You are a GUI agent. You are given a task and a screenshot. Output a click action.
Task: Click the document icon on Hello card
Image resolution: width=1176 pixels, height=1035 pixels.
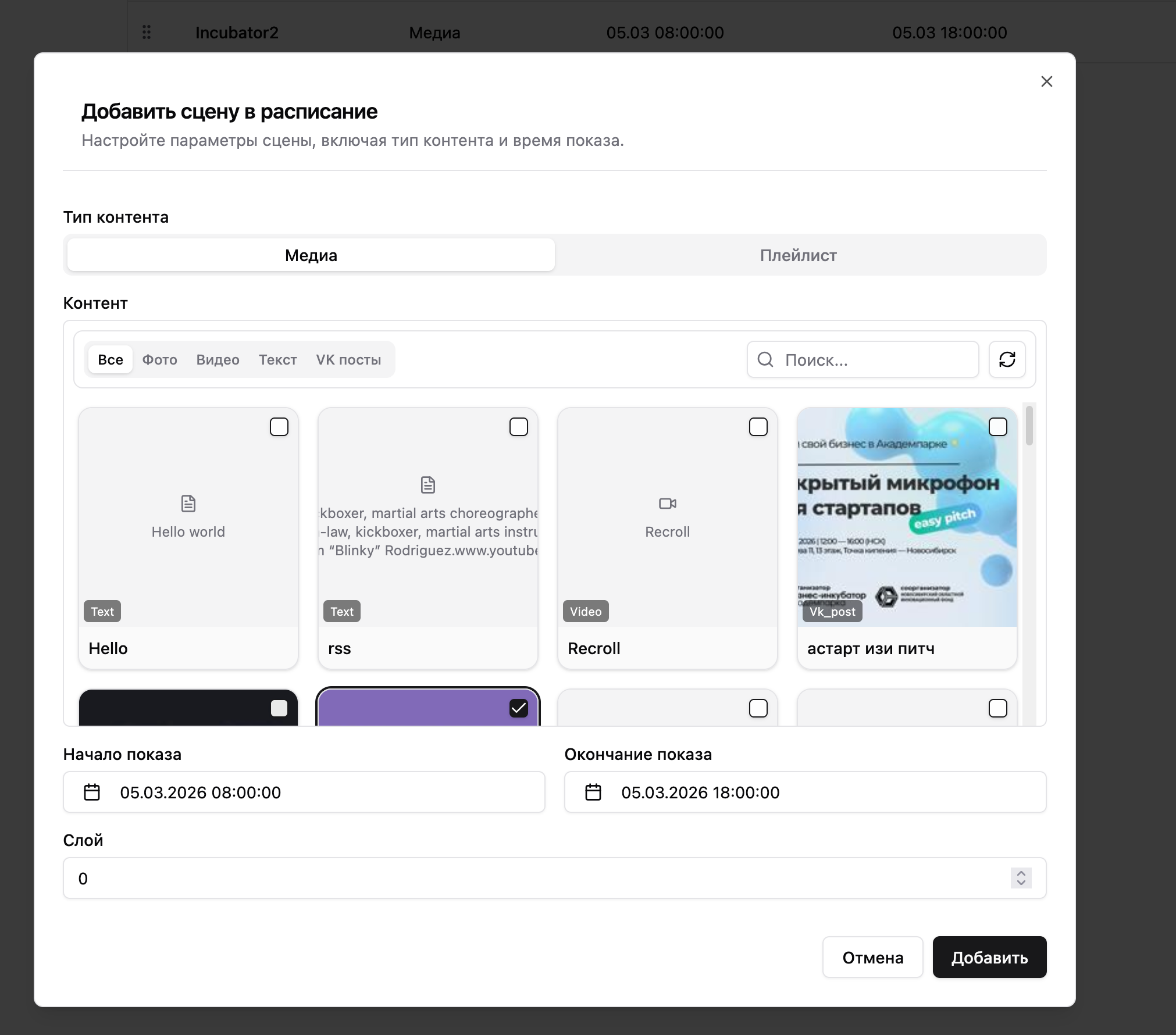188,504
